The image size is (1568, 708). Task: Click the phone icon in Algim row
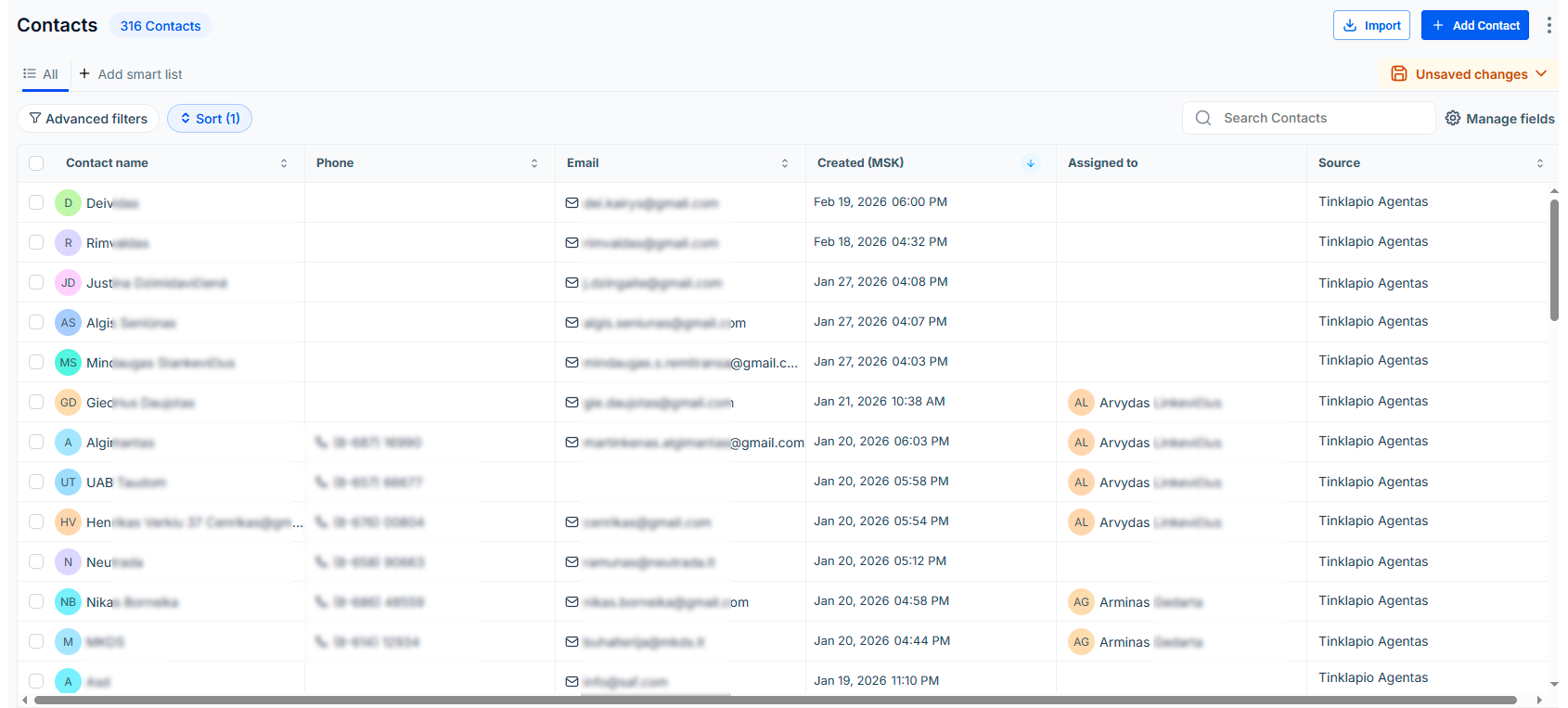(321, 443)
